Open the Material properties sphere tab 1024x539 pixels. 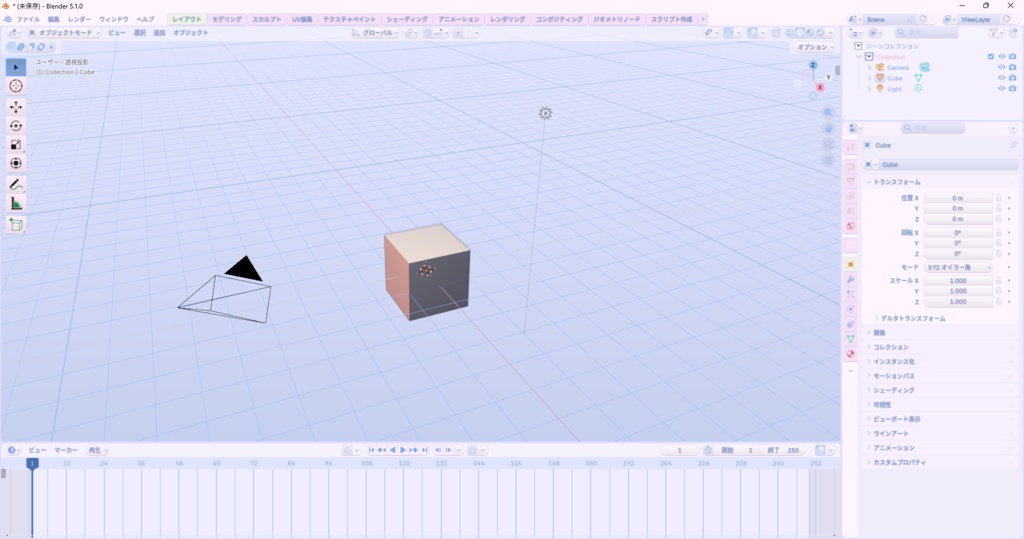click(850, 354)
